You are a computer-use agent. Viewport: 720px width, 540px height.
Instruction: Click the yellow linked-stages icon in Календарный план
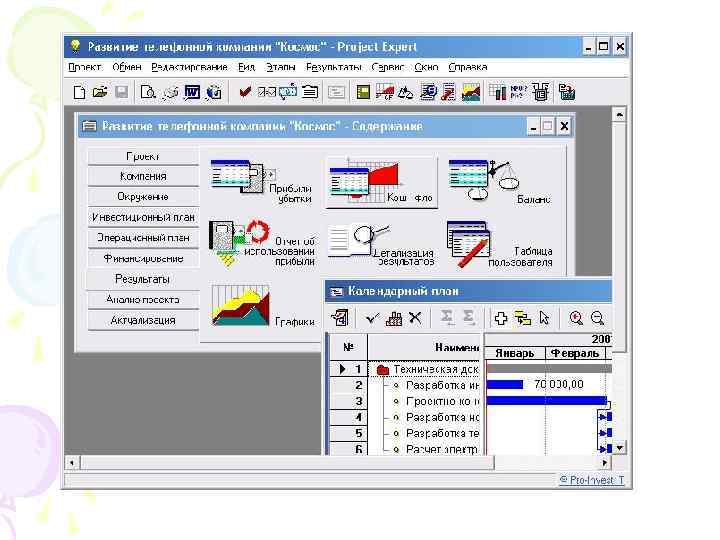tap(523, 318)
